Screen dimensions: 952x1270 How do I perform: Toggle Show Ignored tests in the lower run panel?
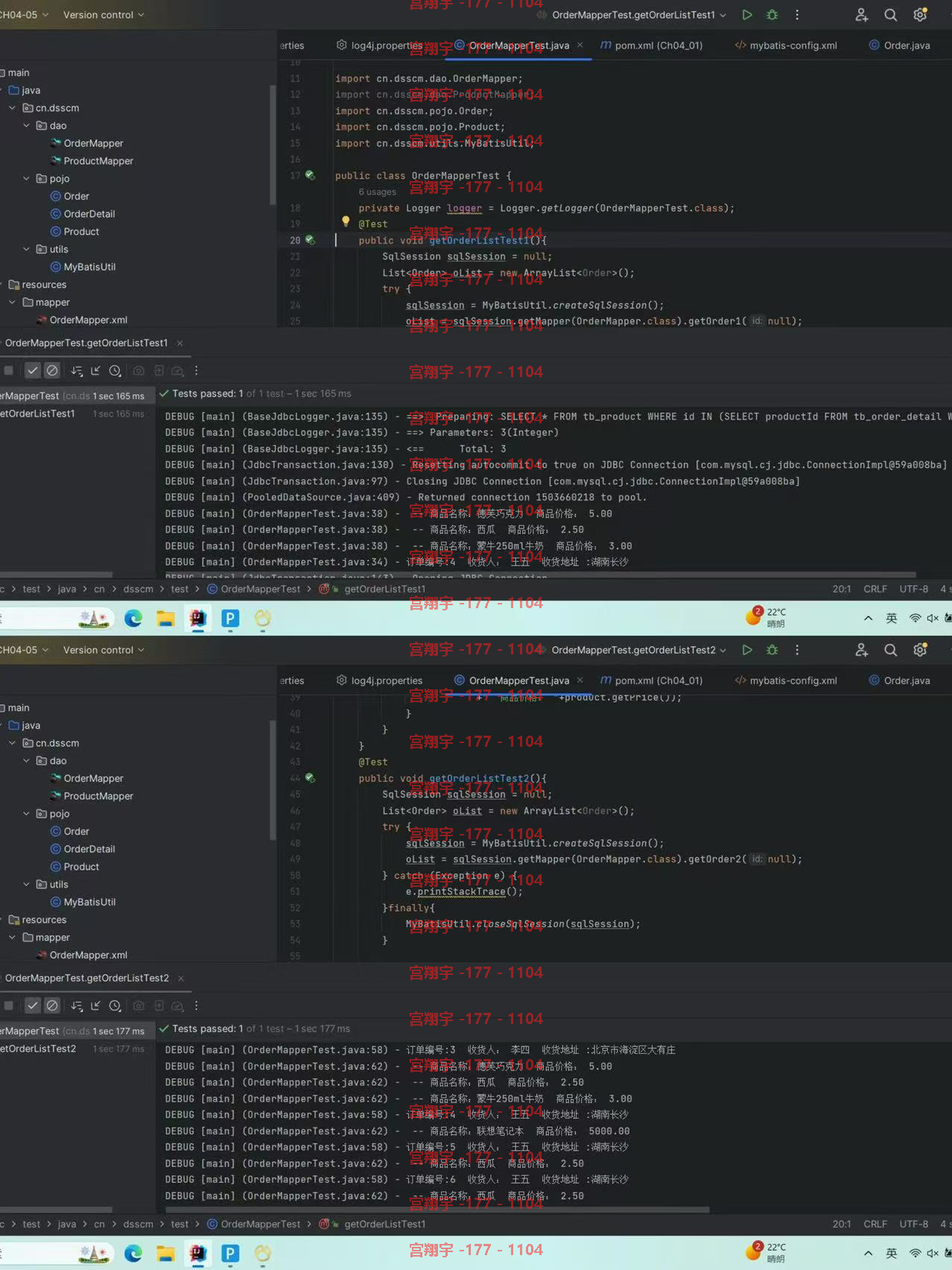52,1005
